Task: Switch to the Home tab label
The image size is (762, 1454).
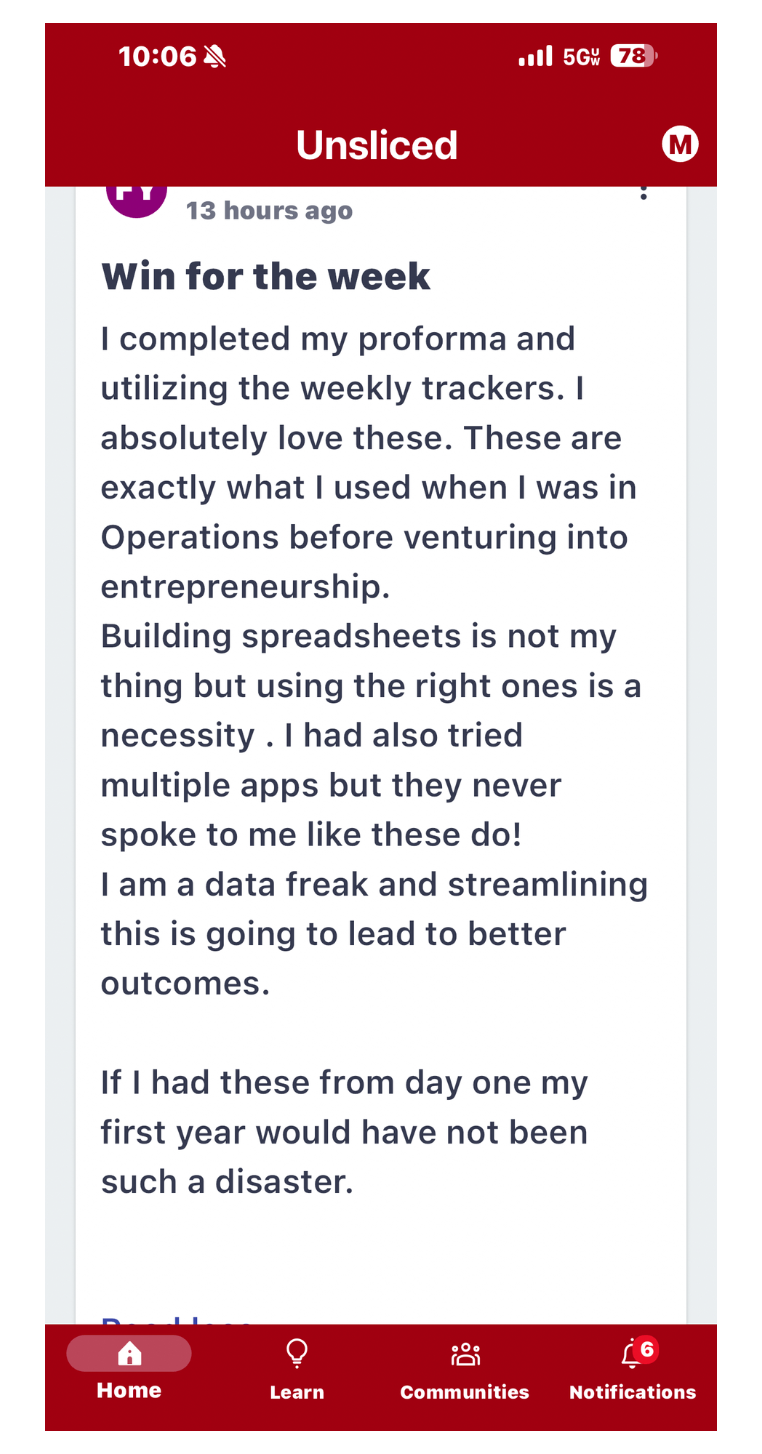Action: click(129, 1390)
